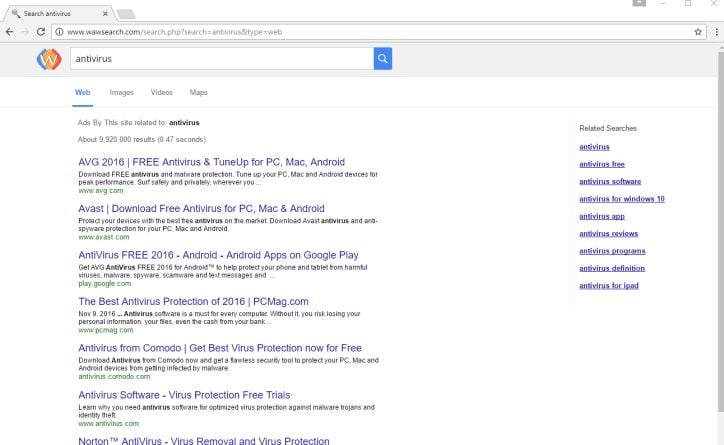The width and height of the screenshot is (724, 445).
Task: Switch to the Videos tab
Action: click(162, 92)
